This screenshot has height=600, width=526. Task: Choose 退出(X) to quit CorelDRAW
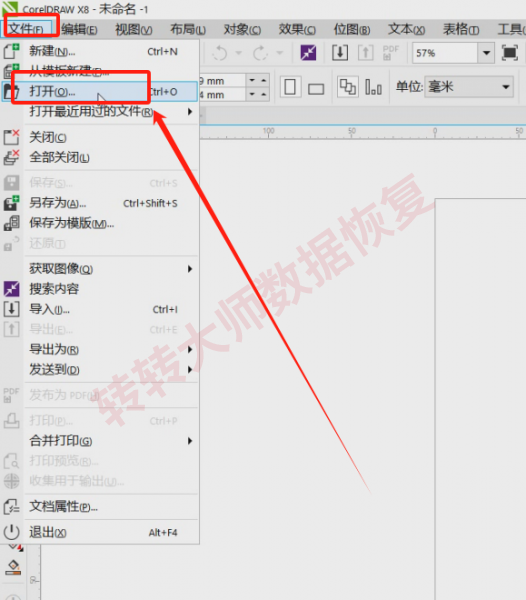[x=99, y=532]
